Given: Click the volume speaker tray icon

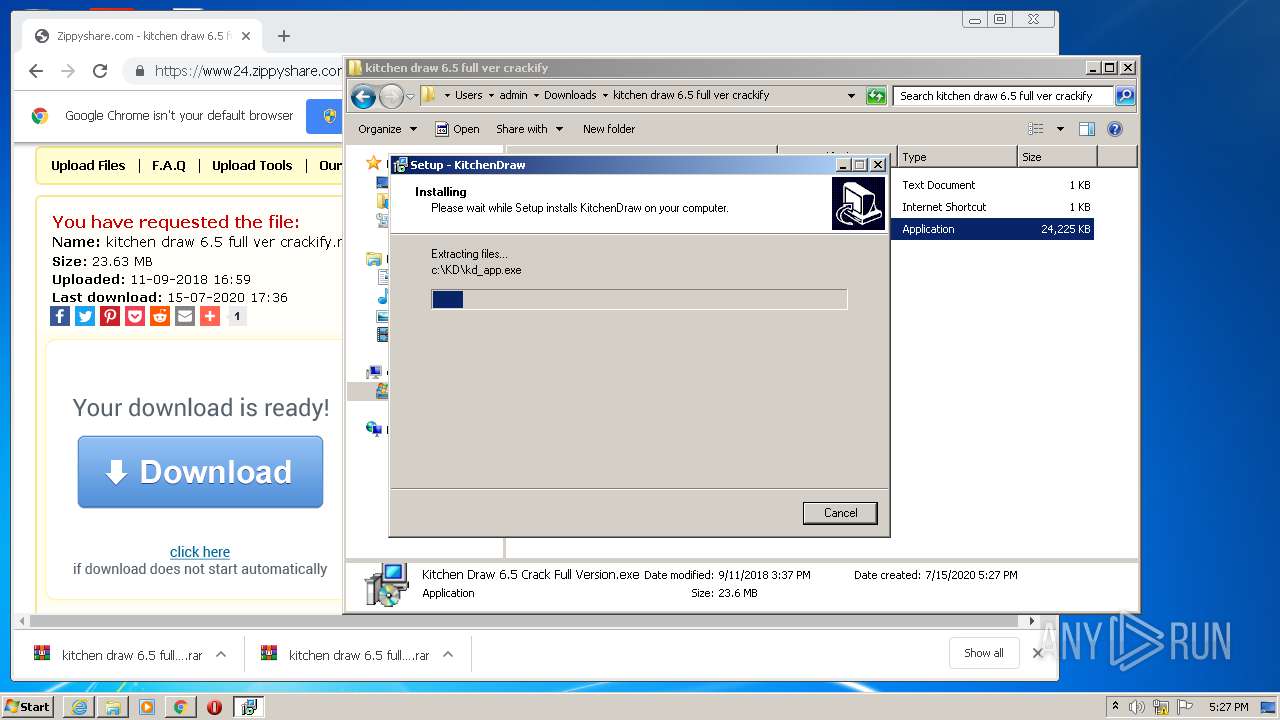Looking at the screenshot, I should pyautogui.click(x=1137, y=707).
